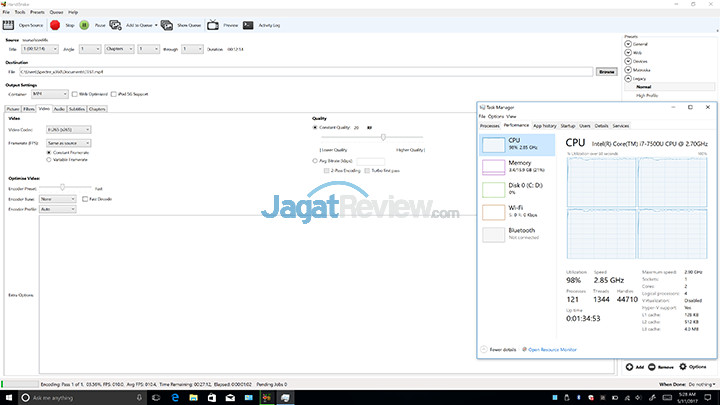Open the Show Queue icon
Screen dimensions: 720x405
tap(167, 25)
